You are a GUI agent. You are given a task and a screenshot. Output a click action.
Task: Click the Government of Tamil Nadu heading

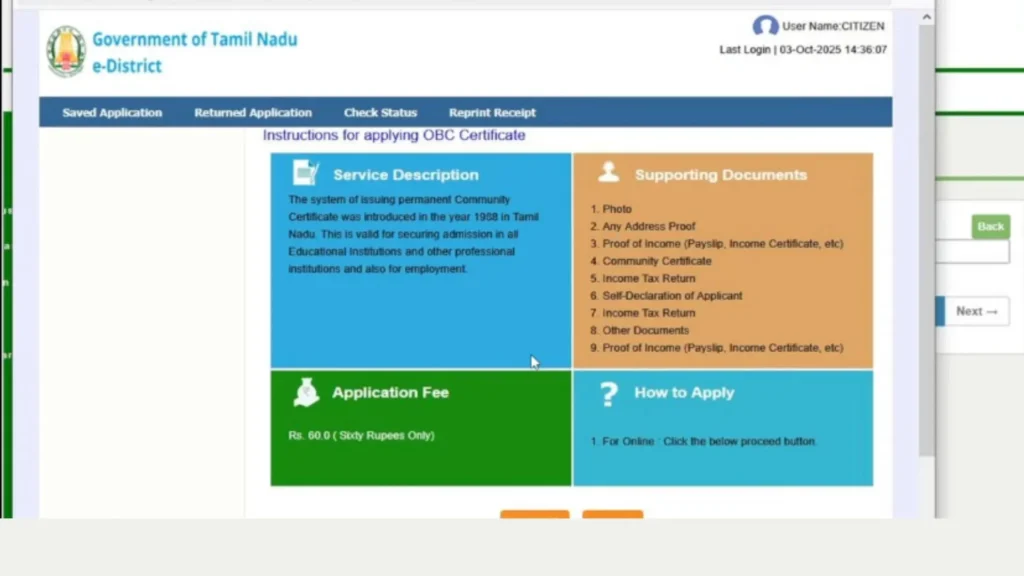click(195, 39)
